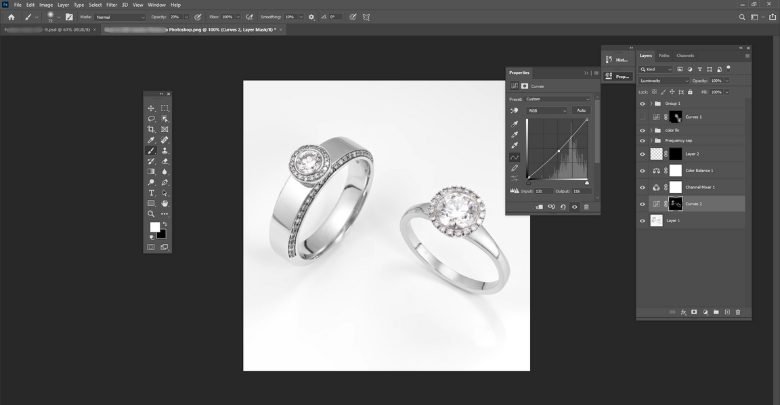
Task: Show the hidden Curves 1 layer
Action: pyautogui.click(x=642, y=117)
